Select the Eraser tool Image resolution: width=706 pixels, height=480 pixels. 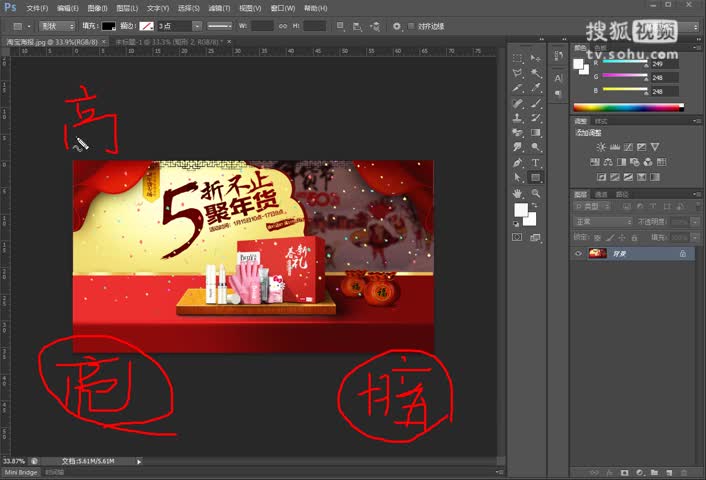click(517, 132)
